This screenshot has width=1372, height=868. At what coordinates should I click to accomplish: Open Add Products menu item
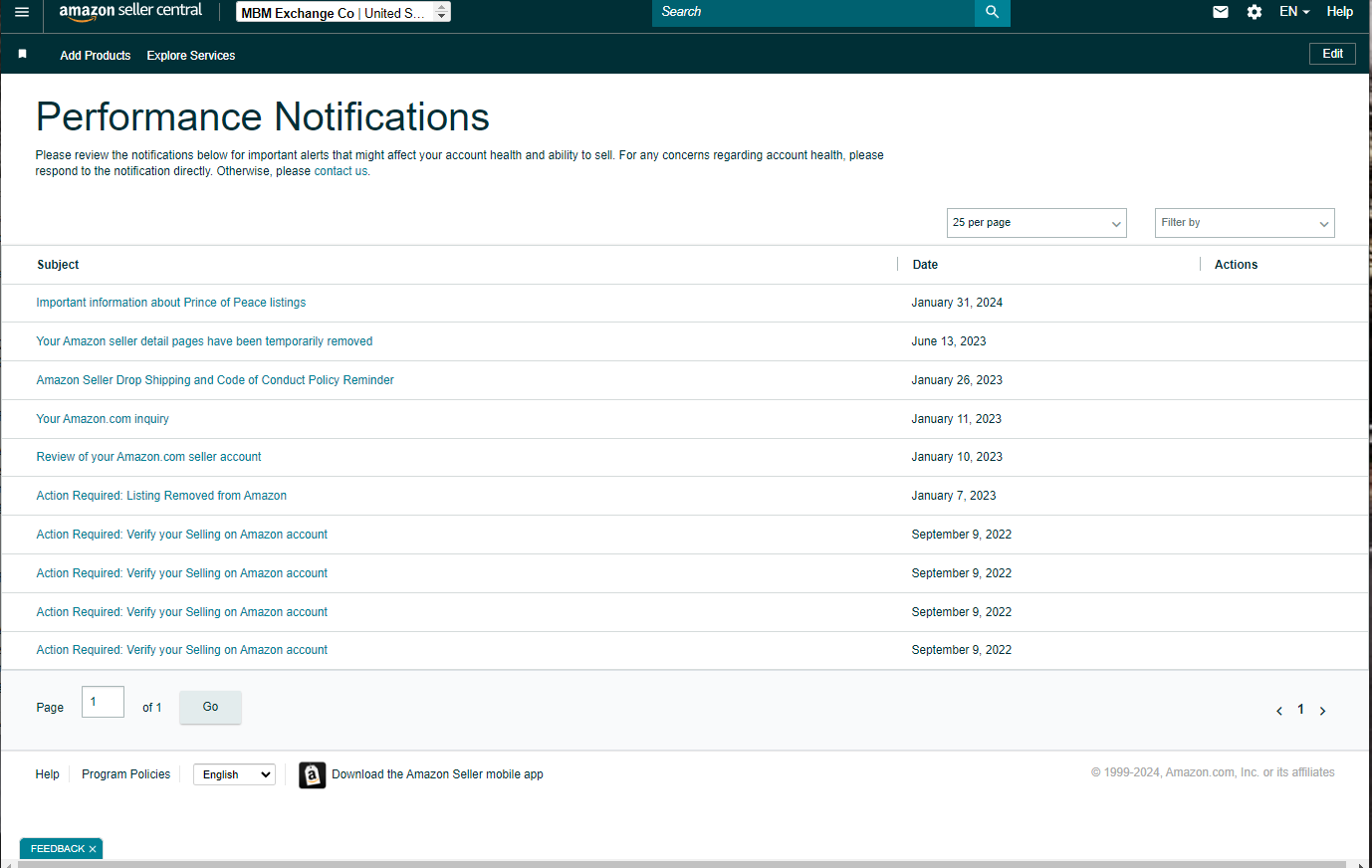point(96,56)
